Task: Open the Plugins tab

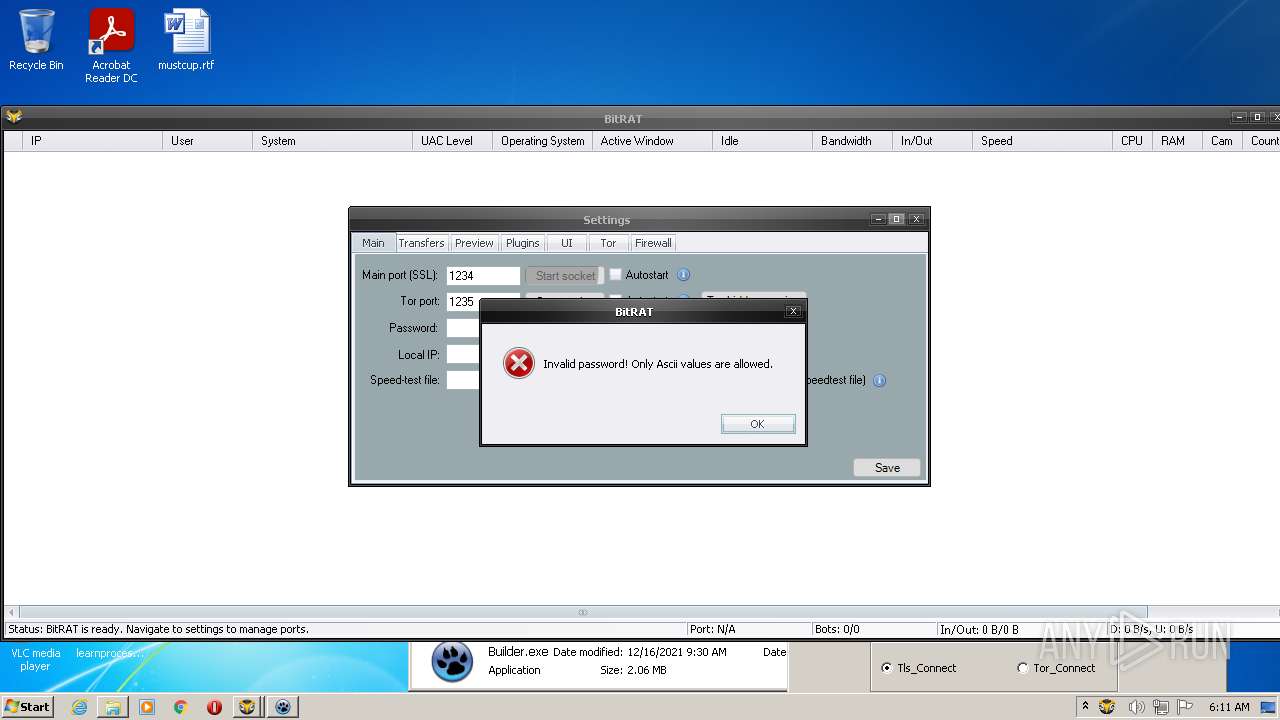Action: tap(523, 243)
